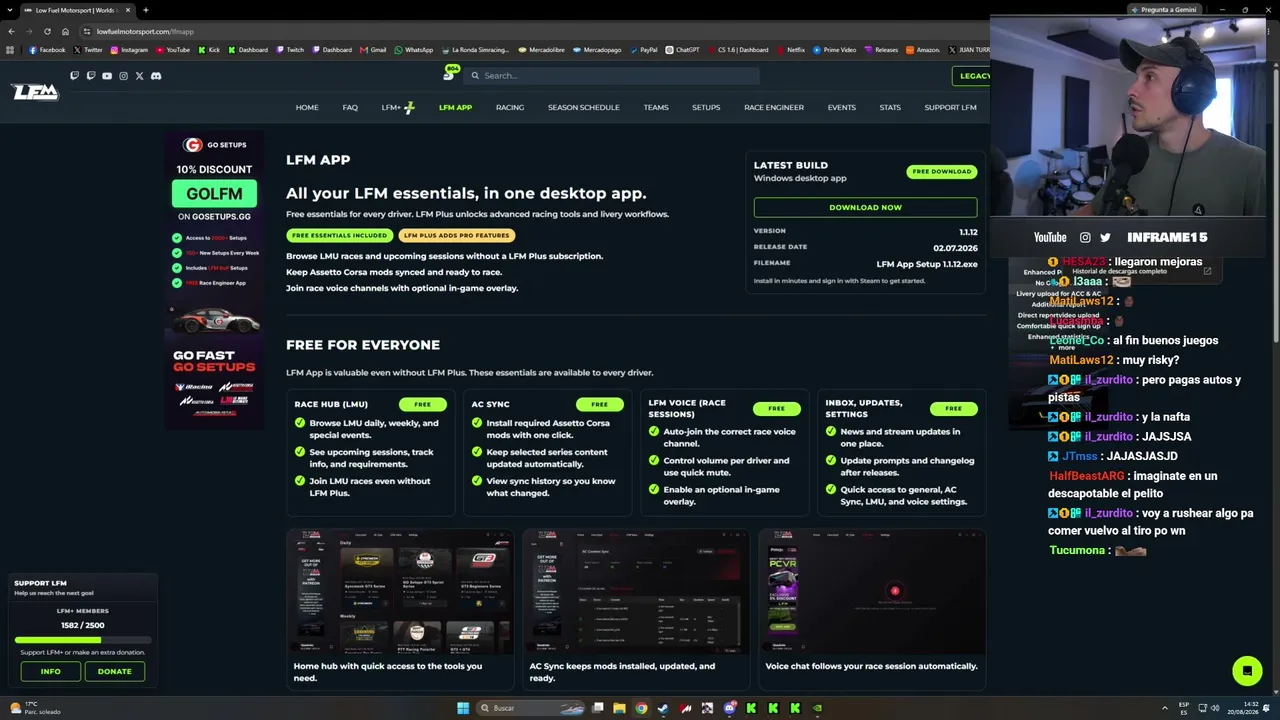Viewport: 1280px width, 720px height.
Task: Click the DONATE button
Action: tap(115, 671)
